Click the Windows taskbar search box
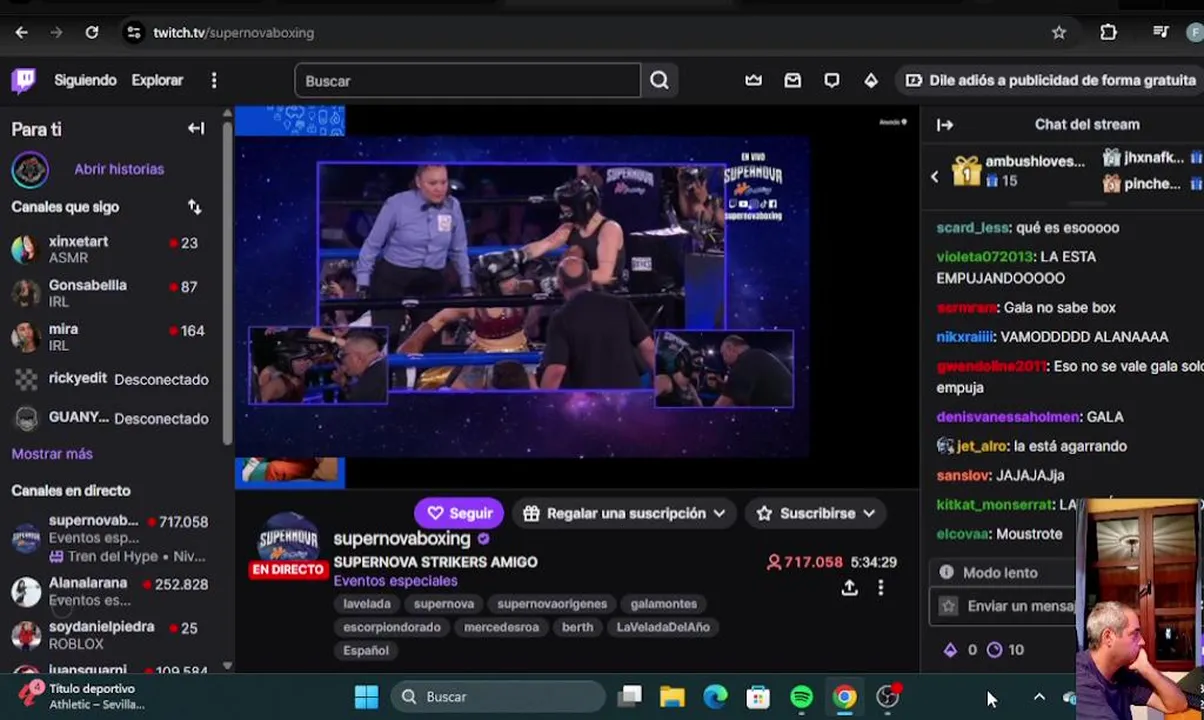This screenshot has width=1204, height=720. [x=498, y=697]
